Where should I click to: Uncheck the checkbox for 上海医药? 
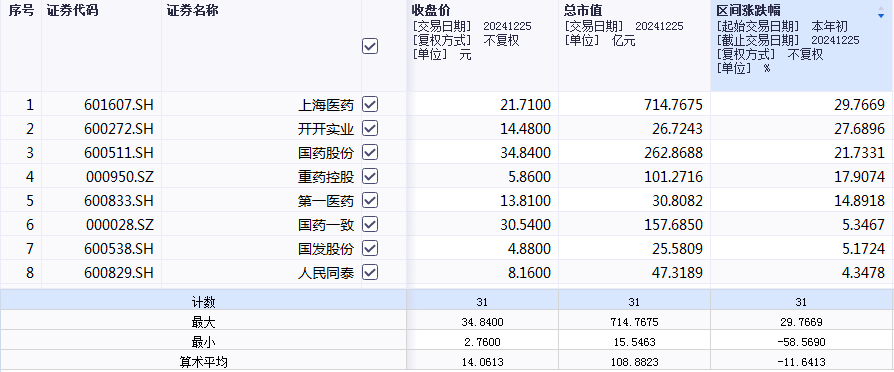click(370, 104)
